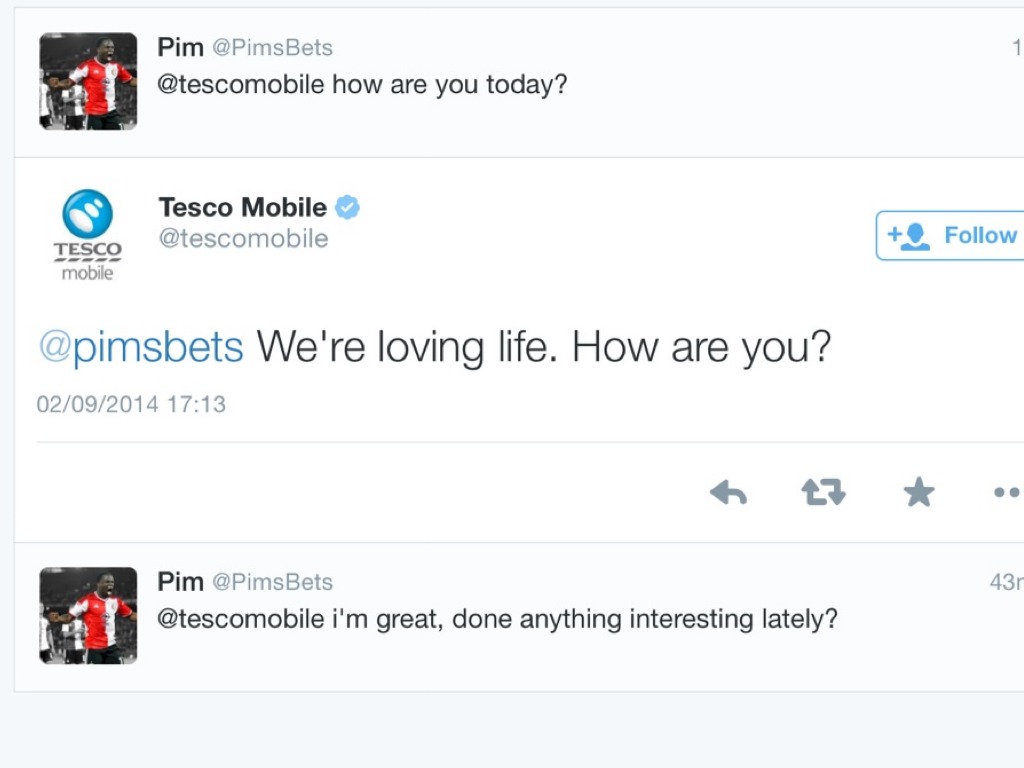Image resolution: width=1024 pixels, height=768 pixels.
Task: Open the @pimsbets mention in the main tweet
Action: [x=140, y=347]
